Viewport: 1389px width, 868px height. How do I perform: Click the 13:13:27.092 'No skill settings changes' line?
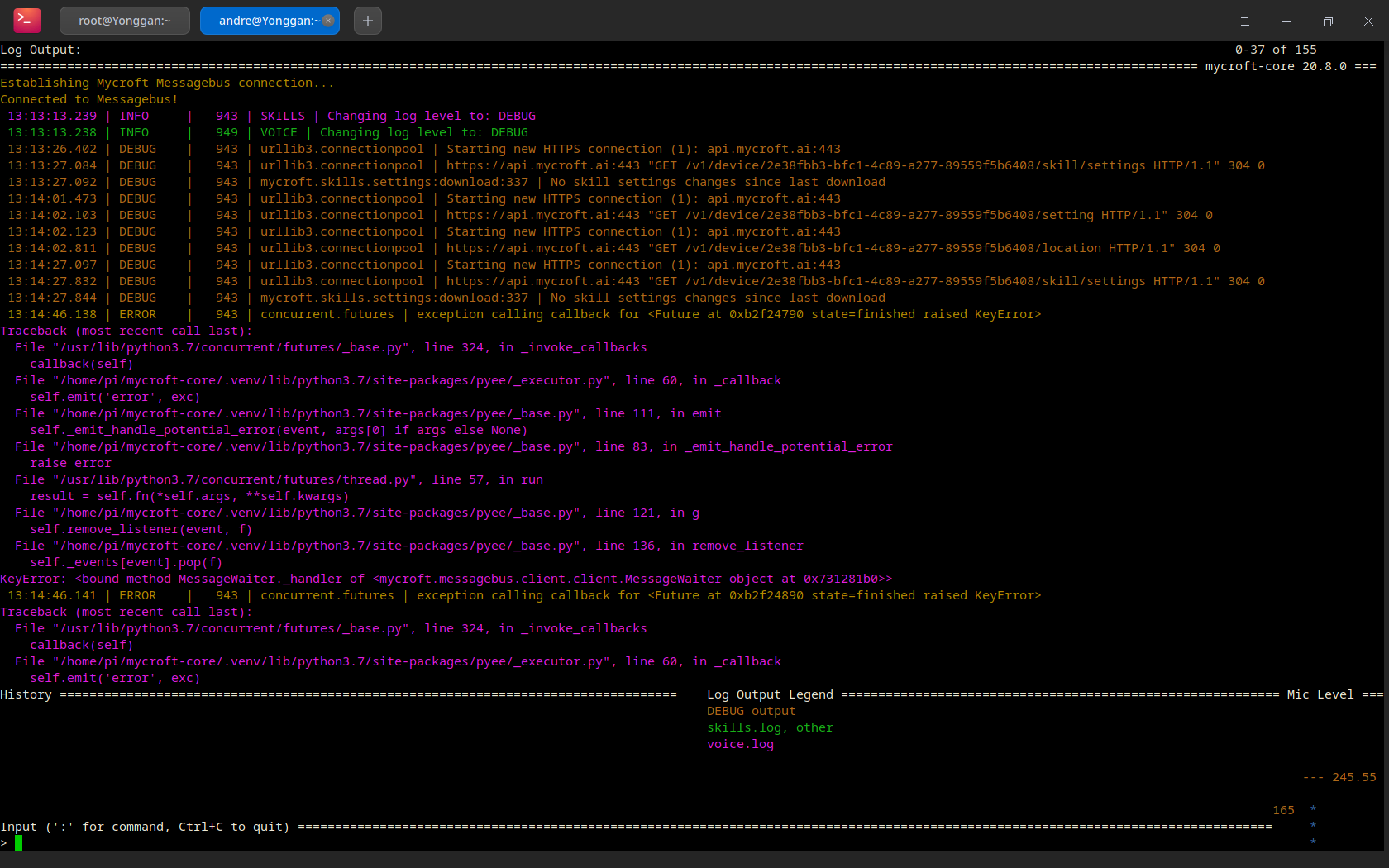[446, 182]
